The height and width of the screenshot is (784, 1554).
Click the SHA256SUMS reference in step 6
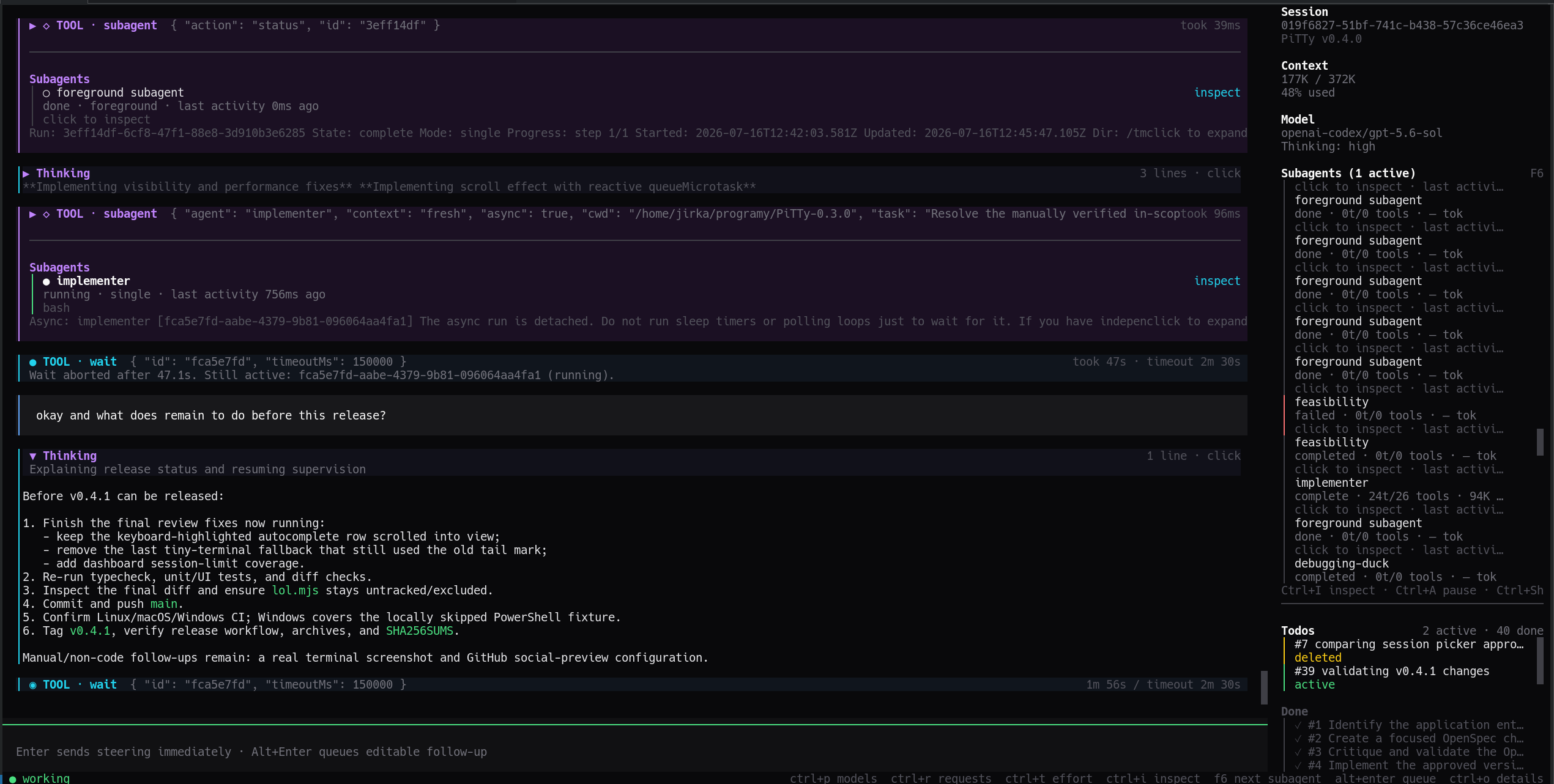click(x=419, y=631)
